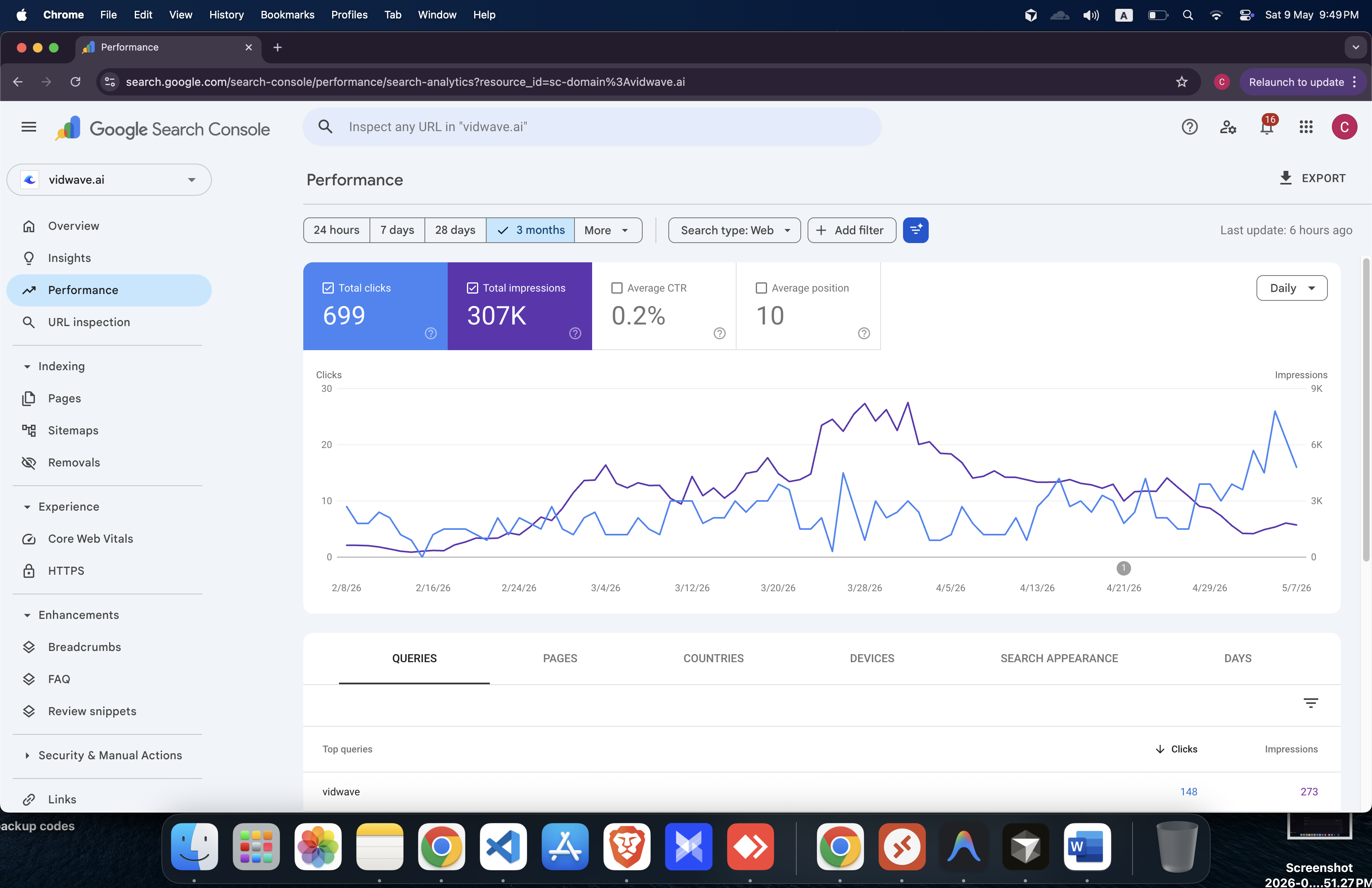Open the hamburger main menu
The image size is (1372, 888).
point(29,127)
